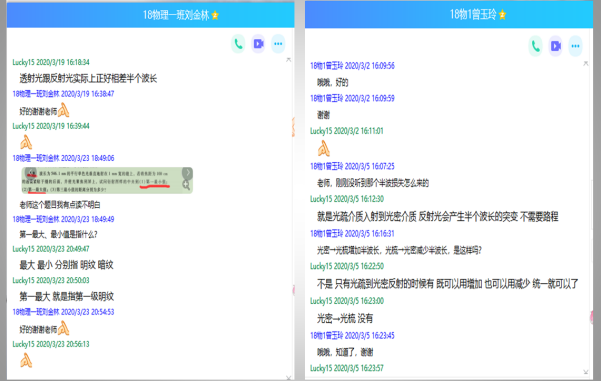Click sender name Lucky15 at 16:12:30
The height and width of the screenshot is (381, 602).
point(321,199)
